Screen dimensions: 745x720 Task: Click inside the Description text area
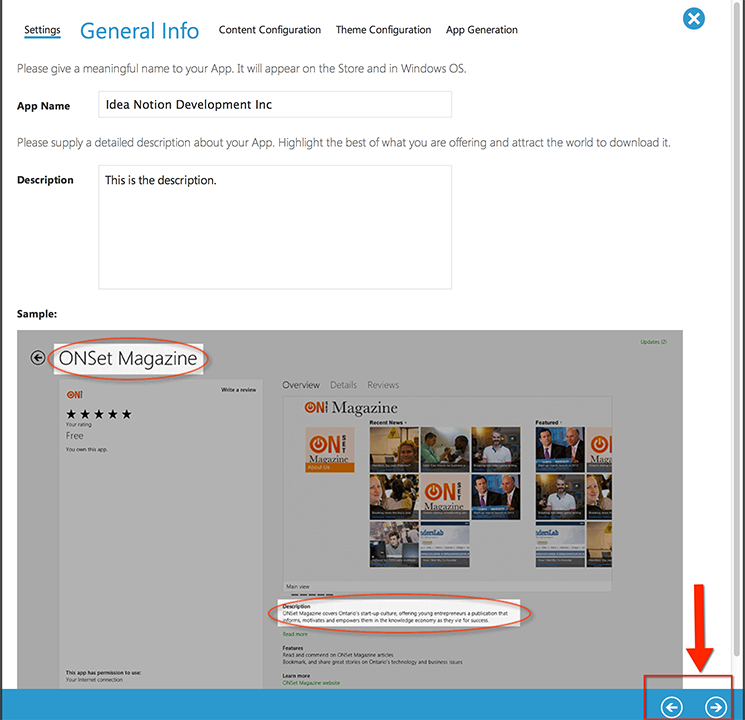(x=275, y=227)
